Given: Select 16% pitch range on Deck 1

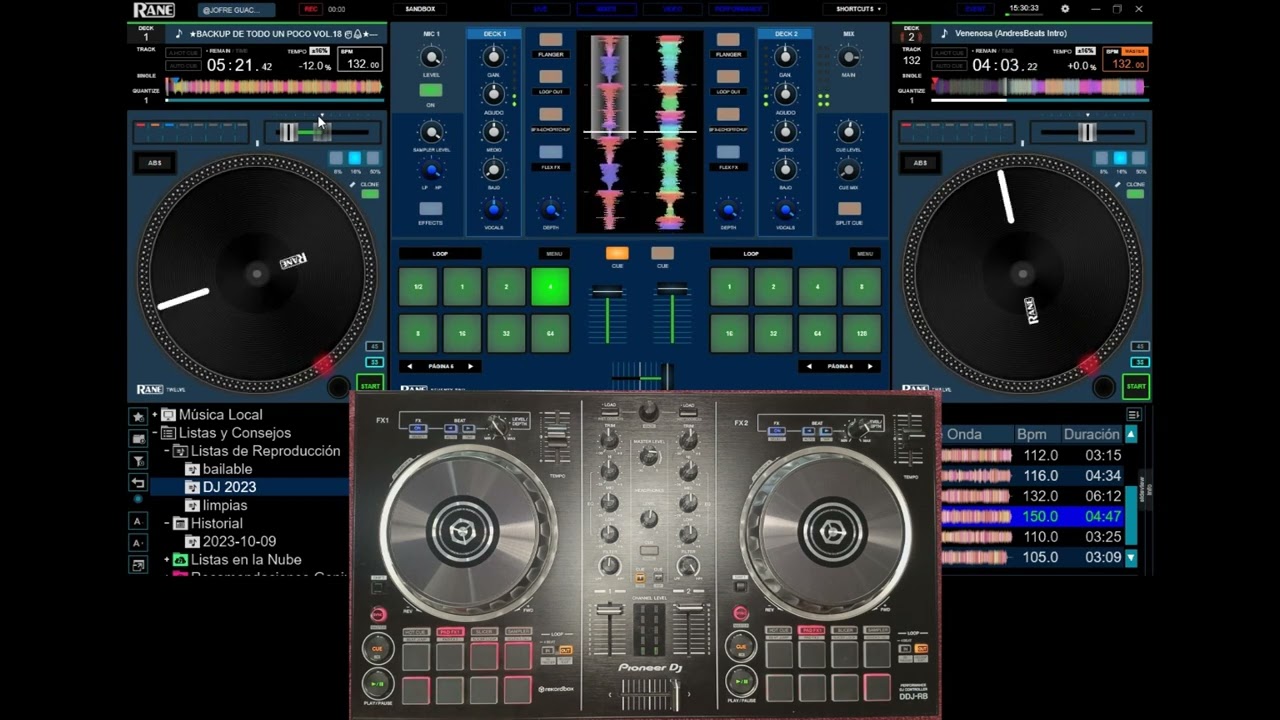Looking at the screenshot, I should click(354, 158).
